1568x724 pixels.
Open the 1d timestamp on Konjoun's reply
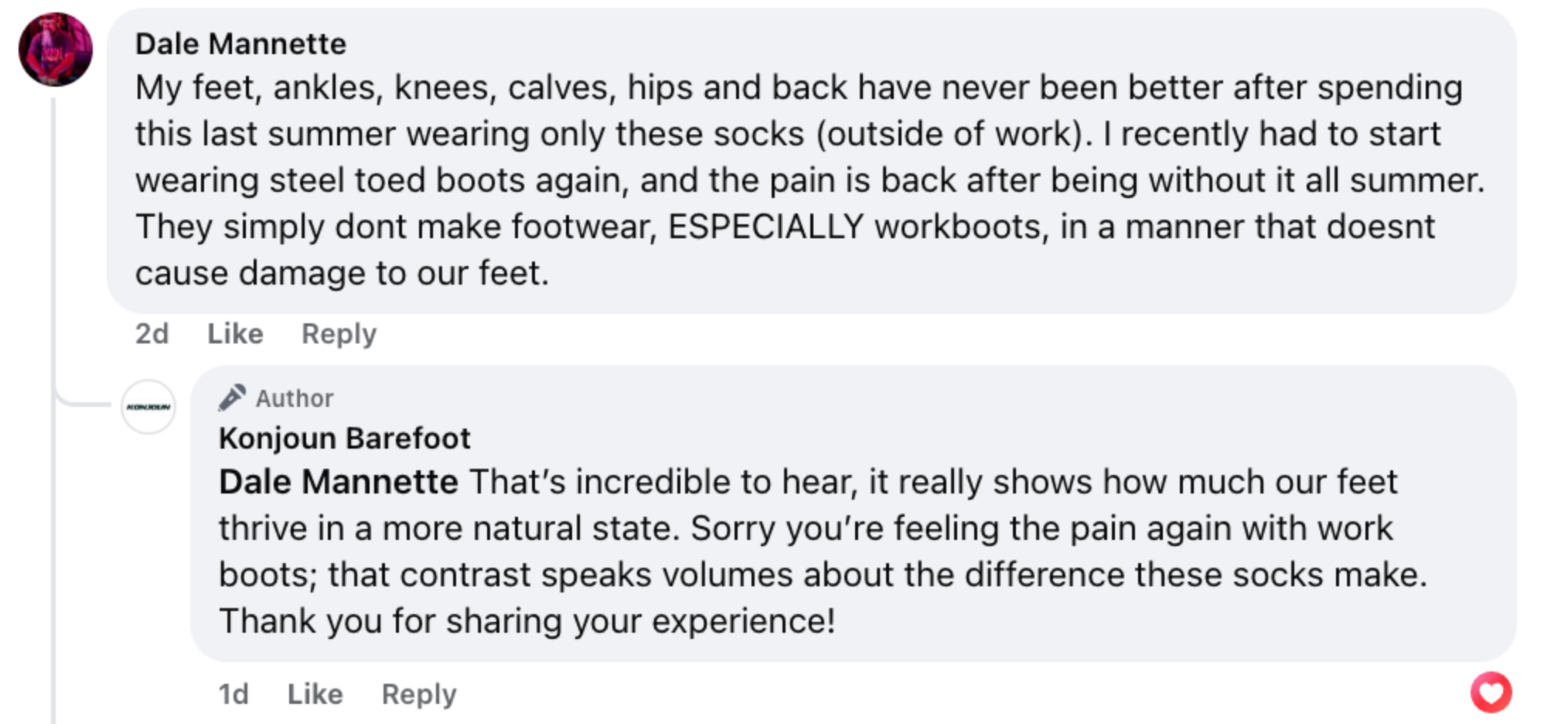[233, 695]
